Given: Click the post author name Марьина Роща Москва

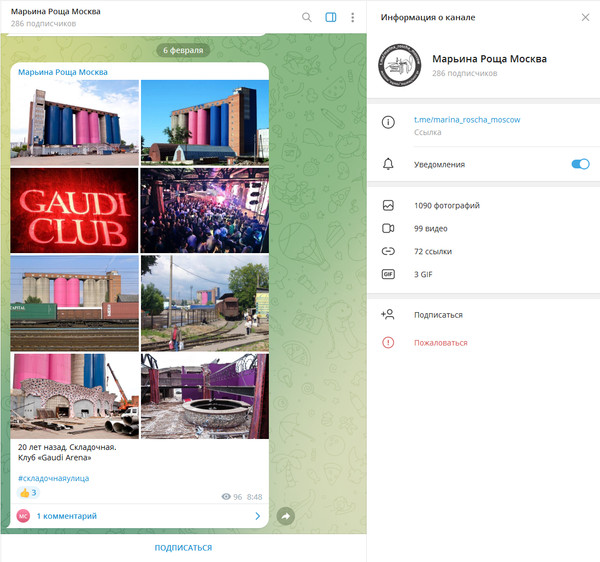Looking at the screenshot, I should click(x=63, y=72).
